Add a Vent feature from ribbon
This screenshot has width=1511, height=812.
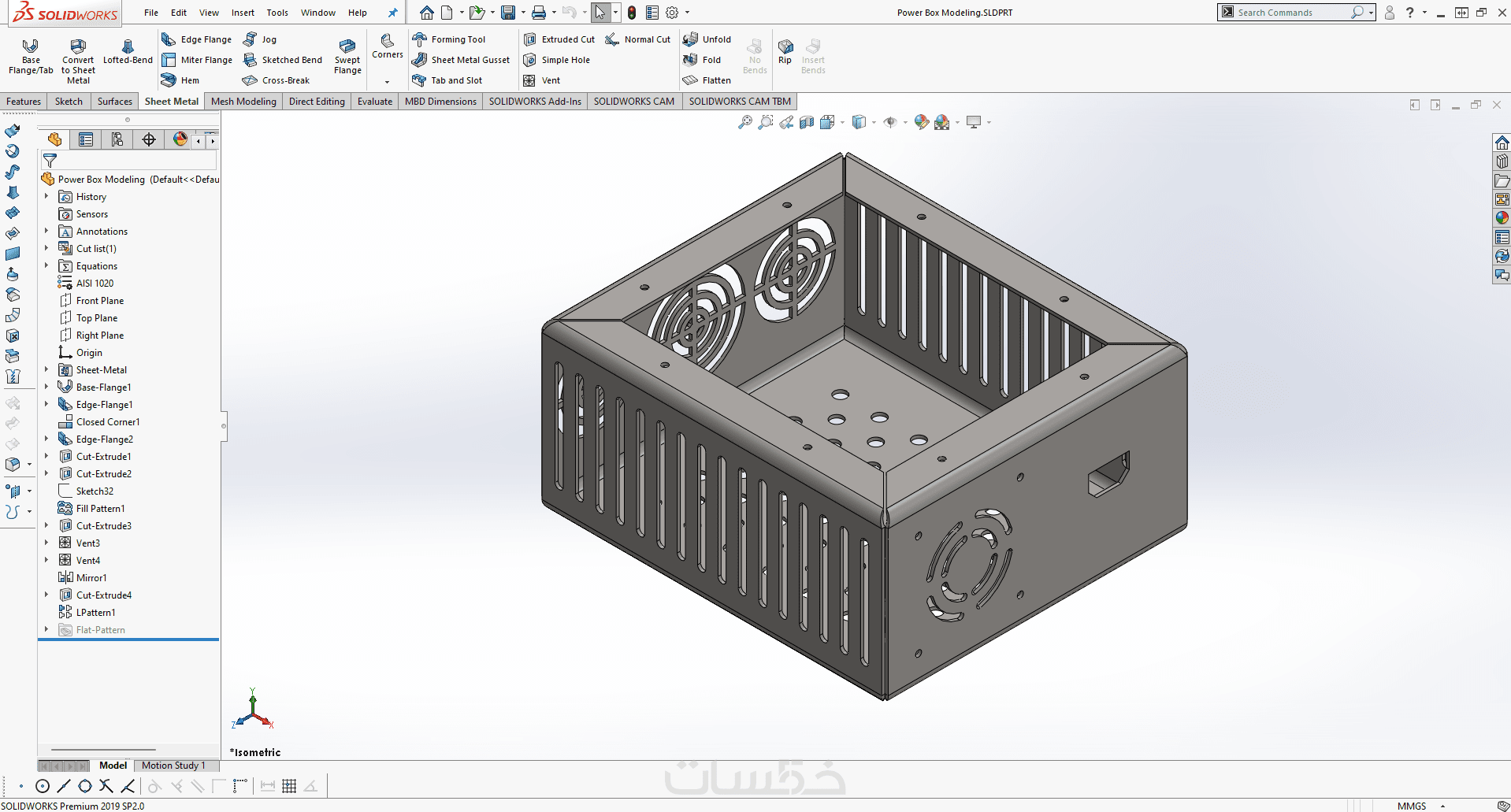(x=541, y=80)
